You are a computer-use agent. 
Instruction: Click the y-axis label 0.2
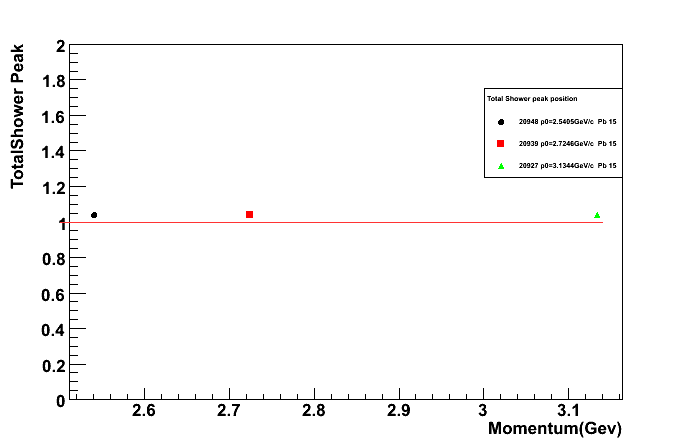coord(54,366)
